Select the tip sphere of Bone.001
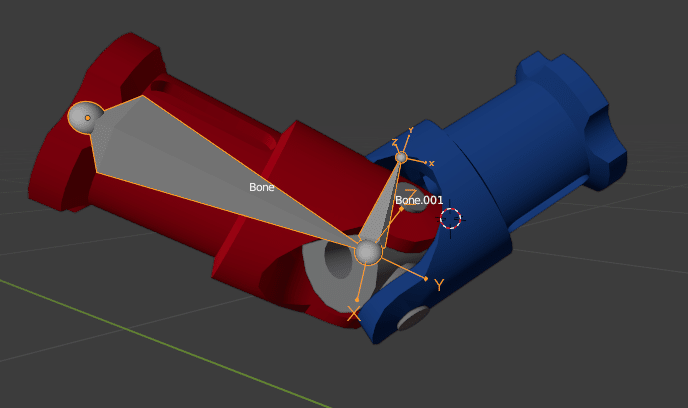 (x=401, y=157)
